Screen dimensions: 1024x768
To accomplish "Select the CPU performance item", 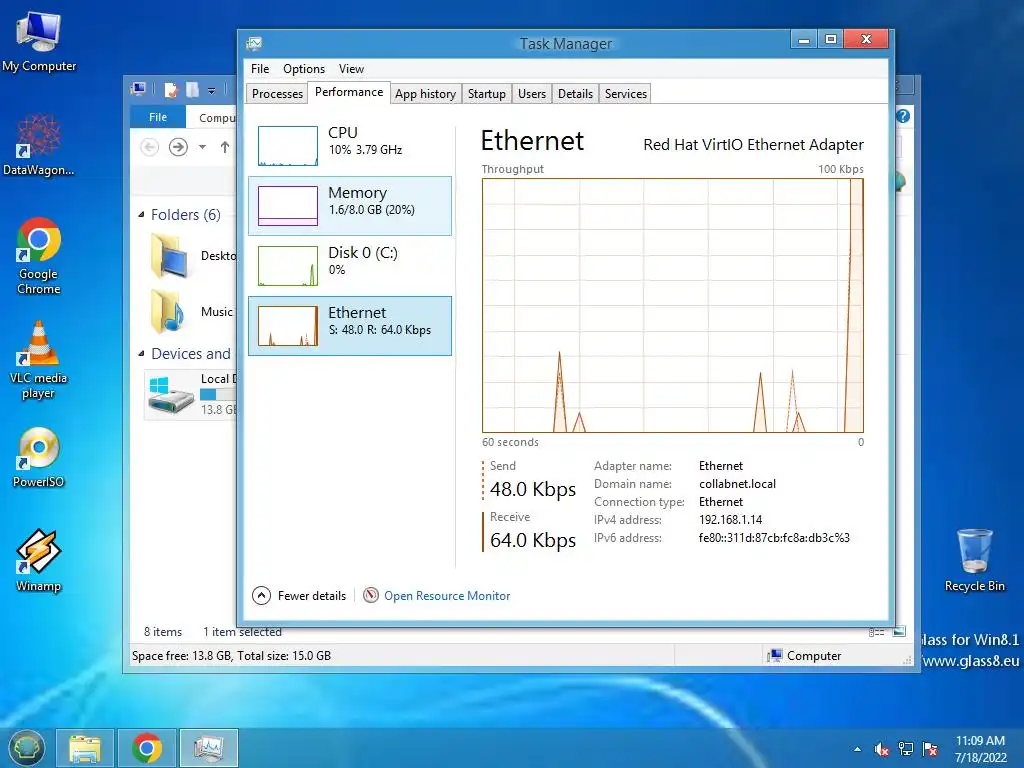I will 350,145.
